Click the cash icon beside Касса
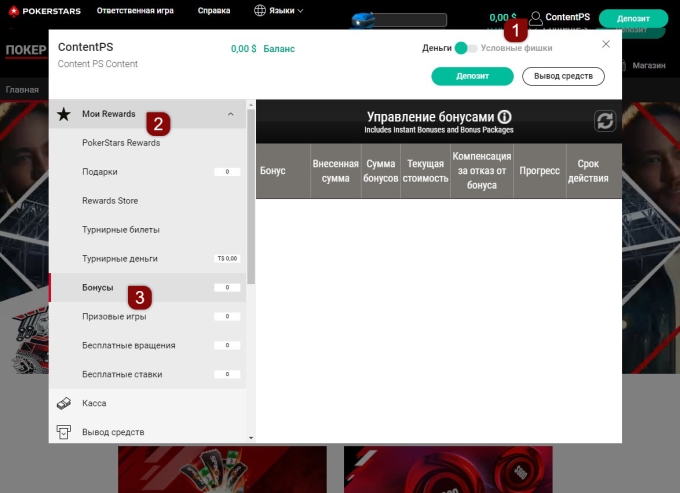This screenshot has height=493, width=680. tap(64, 403)
